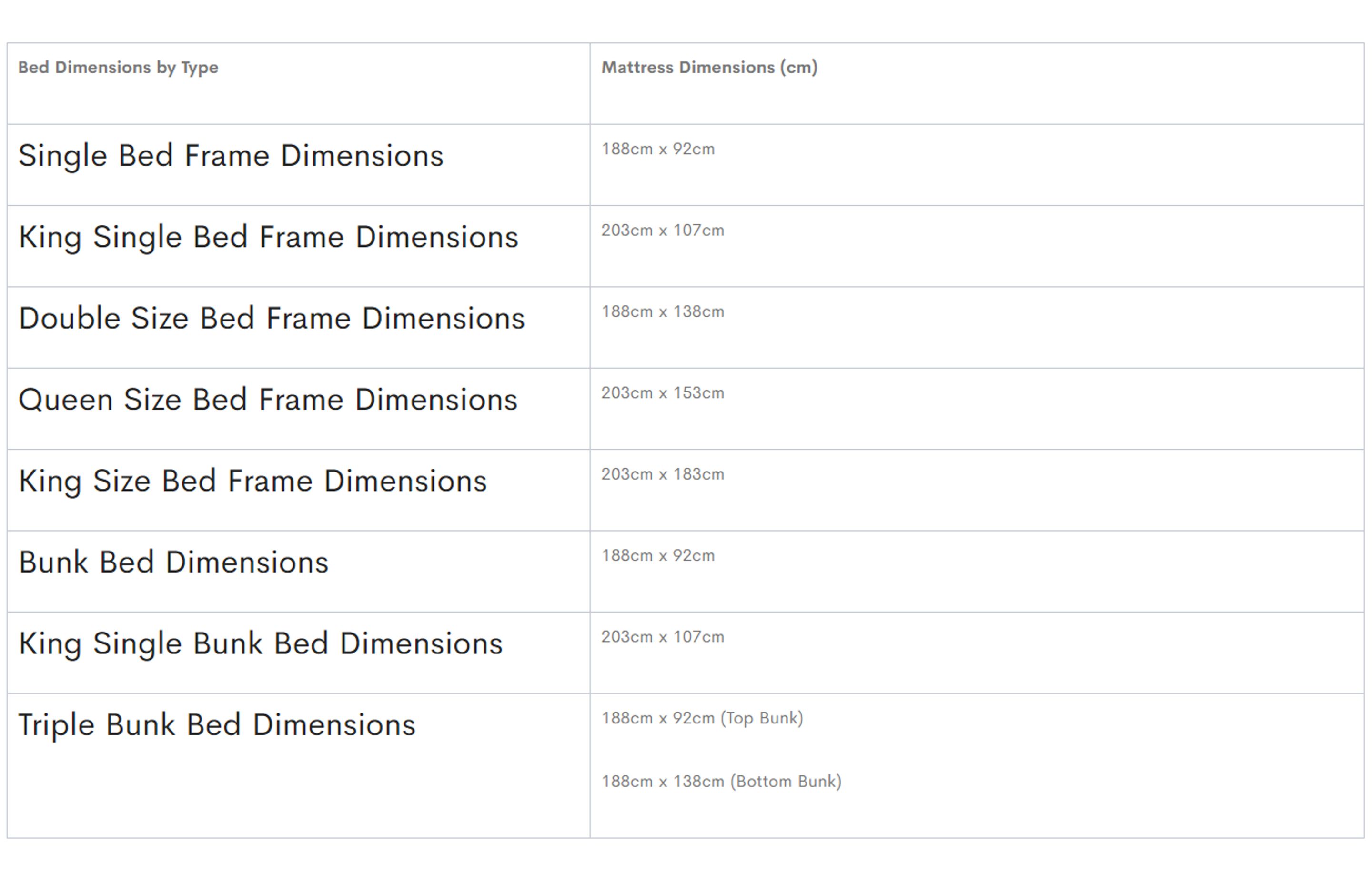Select the 188cm x 138cm double bed value
This screenshot has height=884, width=1372.
(x=663, y=311)
